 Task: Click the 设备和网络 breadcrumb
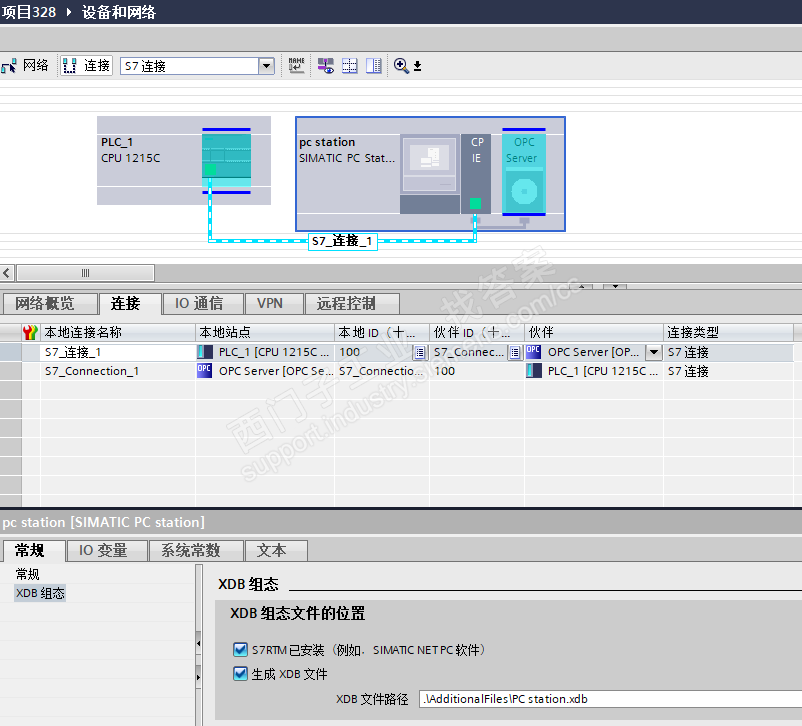119,12
